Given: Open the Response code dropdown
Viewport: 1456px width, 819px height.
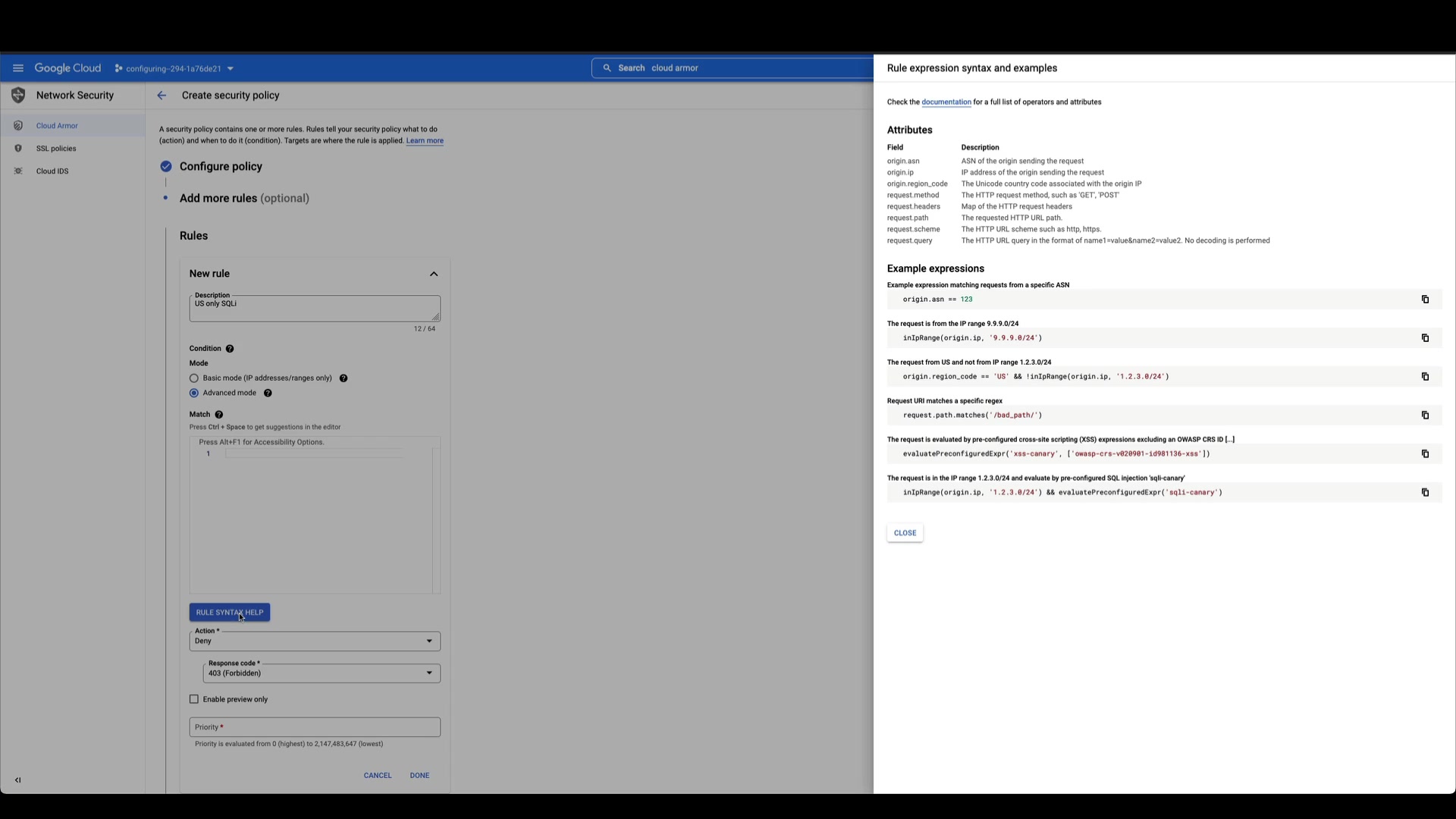Looking at the screenshot, I should pos(322,673).
